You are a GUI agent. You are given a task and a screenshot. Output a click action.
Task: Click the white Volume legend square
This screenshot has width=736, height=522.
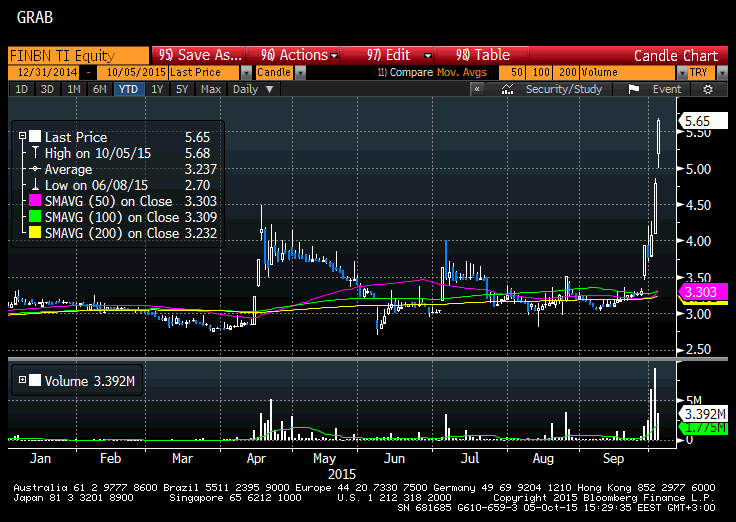pos(36,380)
